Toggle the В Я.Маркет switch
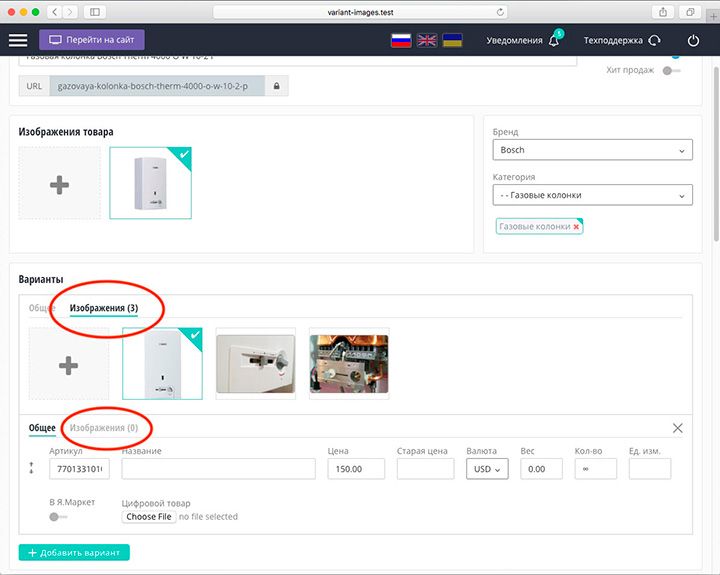720x575 pixels. (x=58, y=517)
